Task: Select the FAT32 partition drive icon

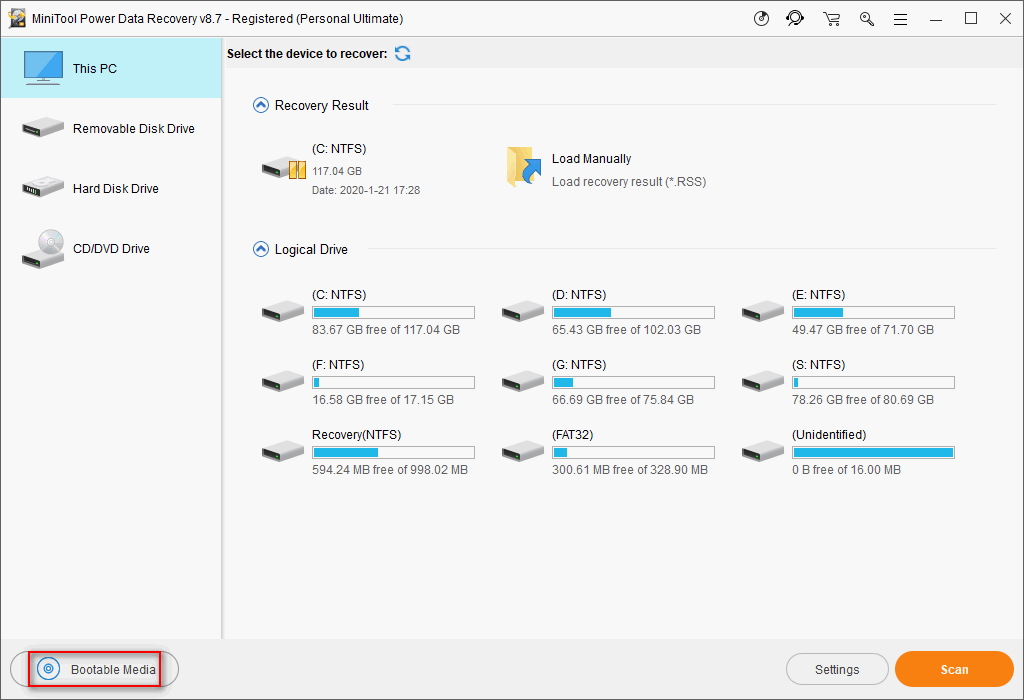Action: pos(523,451)
